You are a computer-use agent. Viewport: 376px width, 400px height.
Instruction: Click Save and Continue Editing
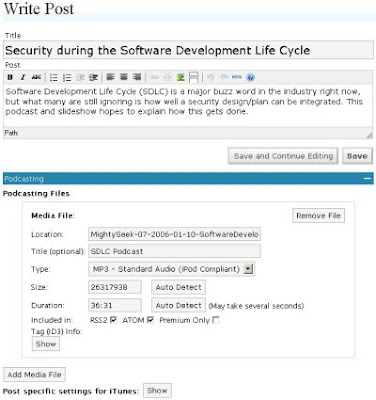(283, 156)
